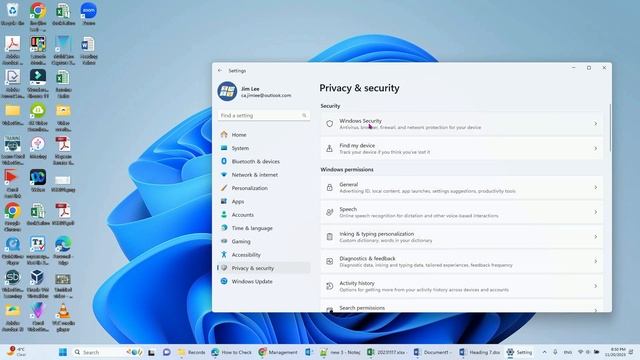
Task: Click the Windows Update icon in sidebar
Action: [x=224, y=281]
